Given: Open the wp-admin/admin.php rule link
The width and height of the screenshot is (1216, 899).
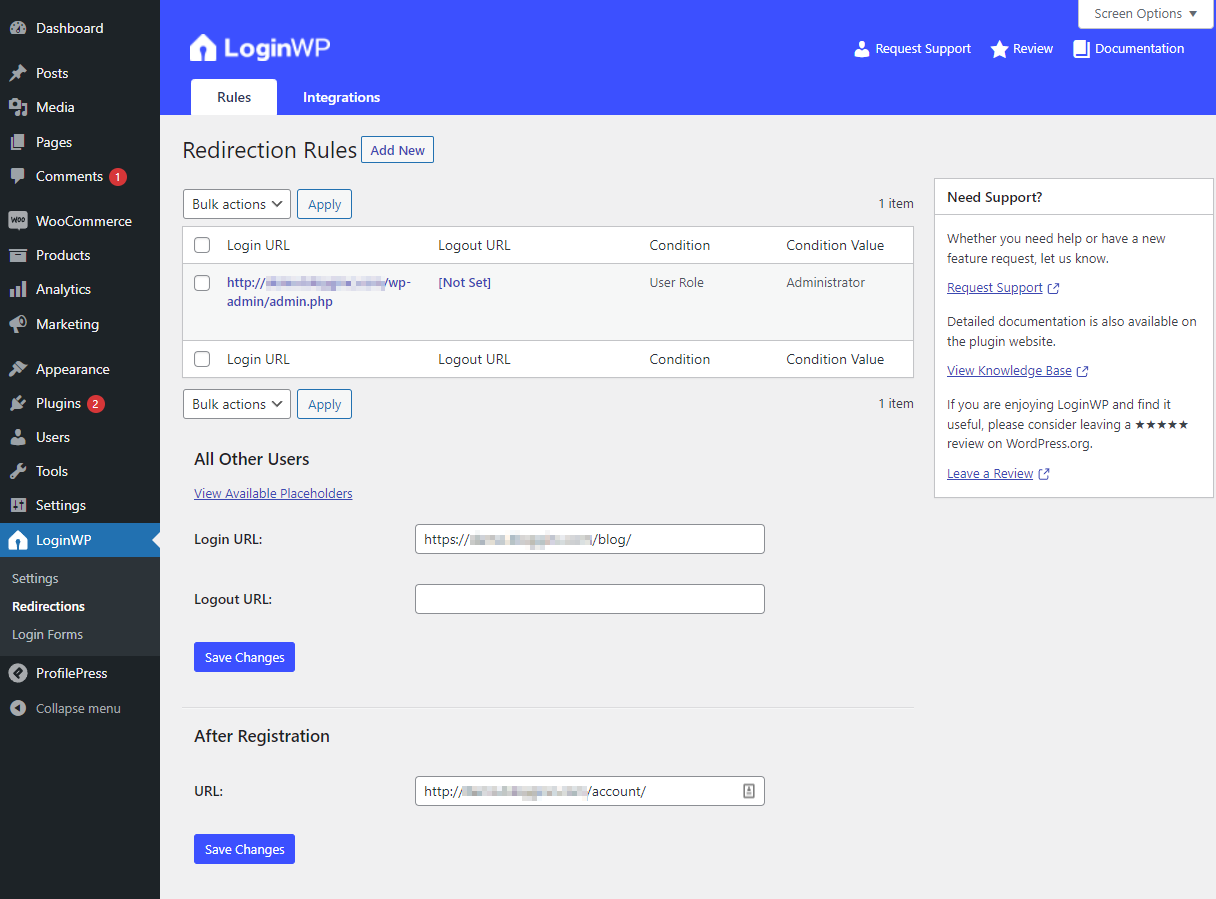Looking at the screenshot, I should point(319,292).
